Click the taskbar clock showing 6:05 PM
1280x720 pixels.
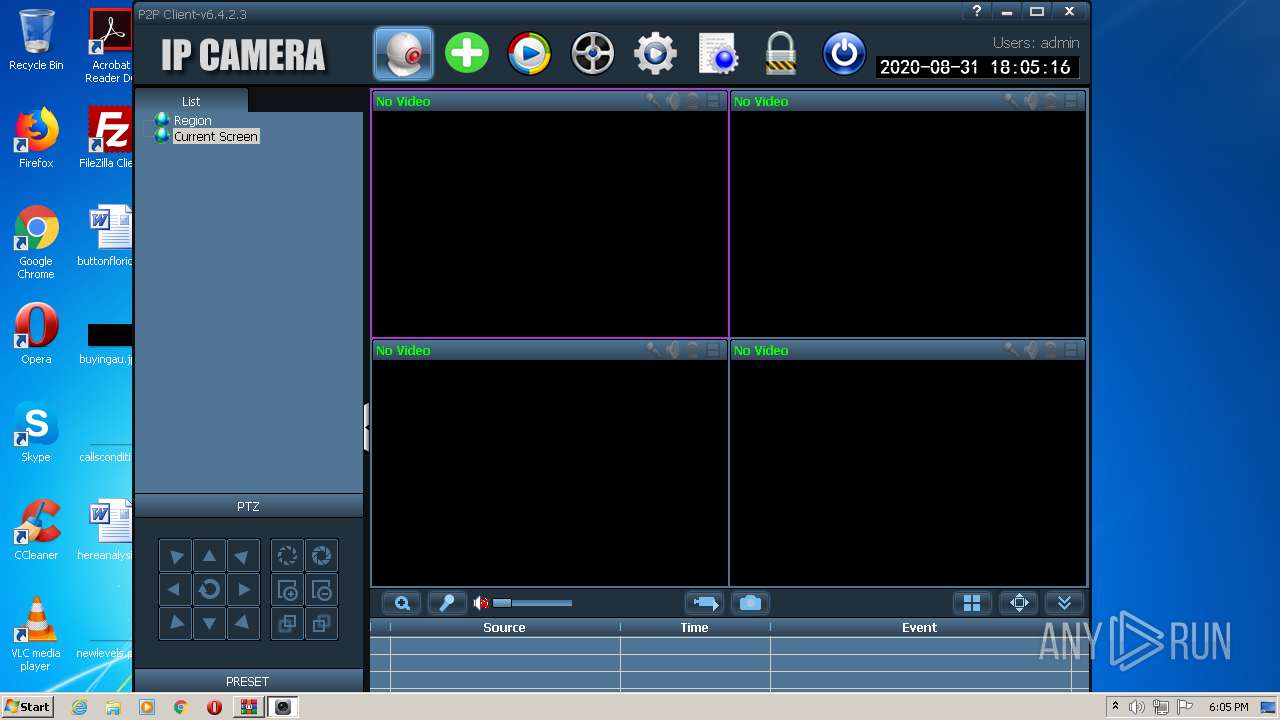click(1228, 707)
